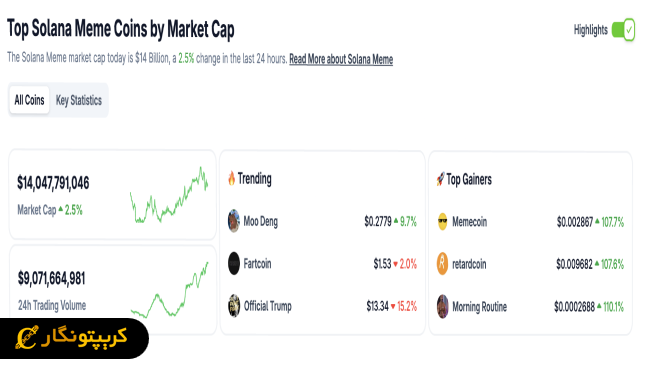650x365 pixels.
Task: Switch to the Key Statistics tab
Action: point(79,100)
